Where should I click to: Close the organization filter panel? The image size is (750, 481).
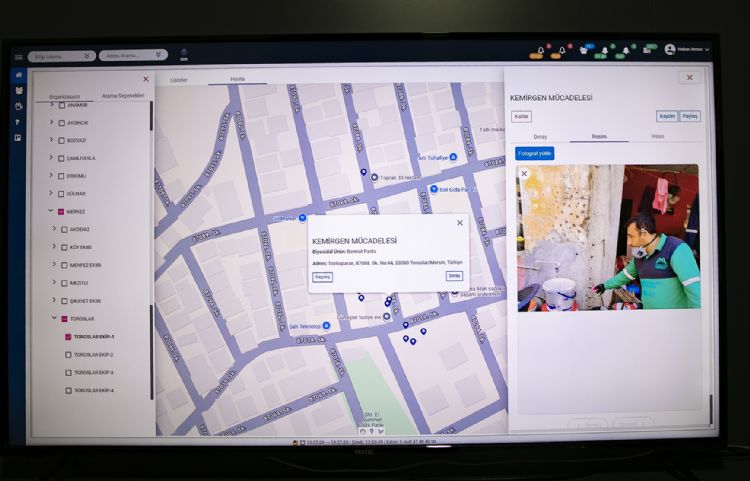pos(146,79)
